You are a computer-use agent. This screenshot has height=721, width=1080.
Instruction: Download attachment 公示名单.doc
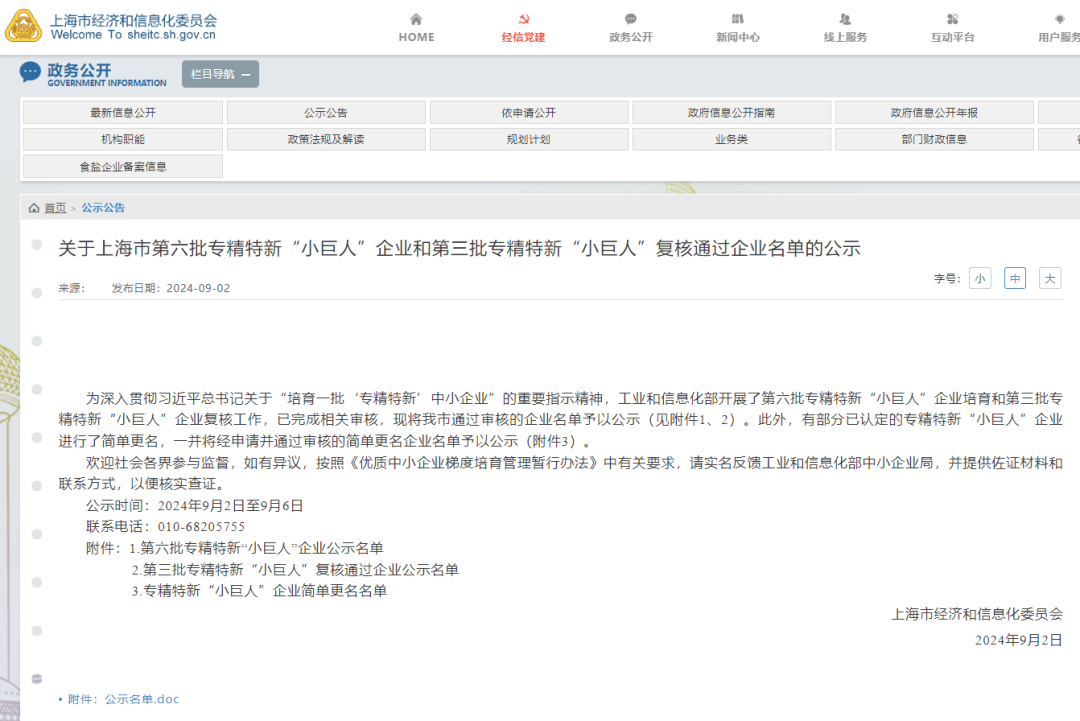coord(123,699)
